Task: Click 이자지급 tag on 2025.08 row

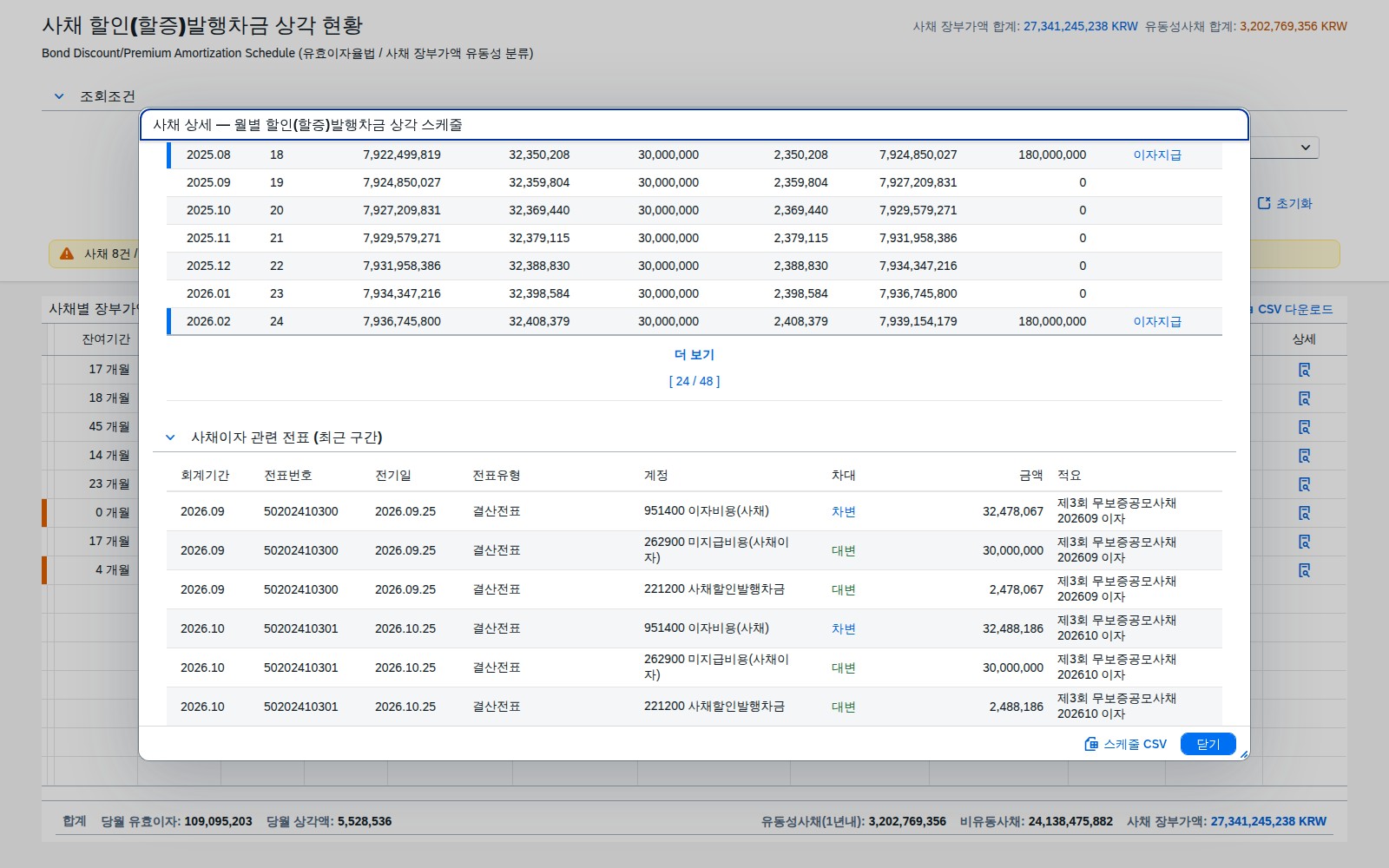Action: pos(1157,155)
